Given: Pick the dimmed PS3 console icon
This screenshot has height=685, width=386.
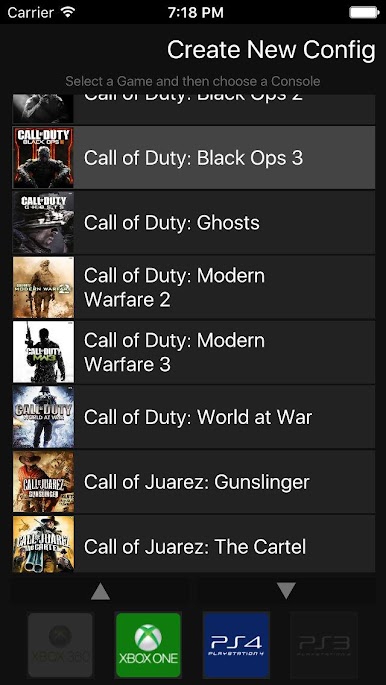Looking at the screenshot, I should pos(324,644).
